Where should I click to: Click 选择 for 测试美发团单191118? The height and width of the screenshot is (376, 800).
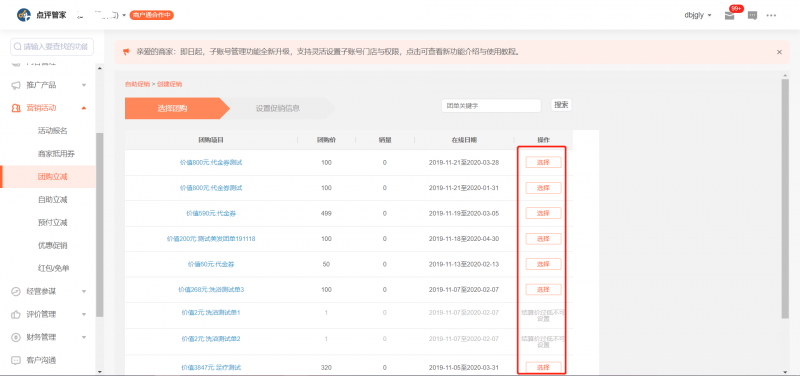543,239
